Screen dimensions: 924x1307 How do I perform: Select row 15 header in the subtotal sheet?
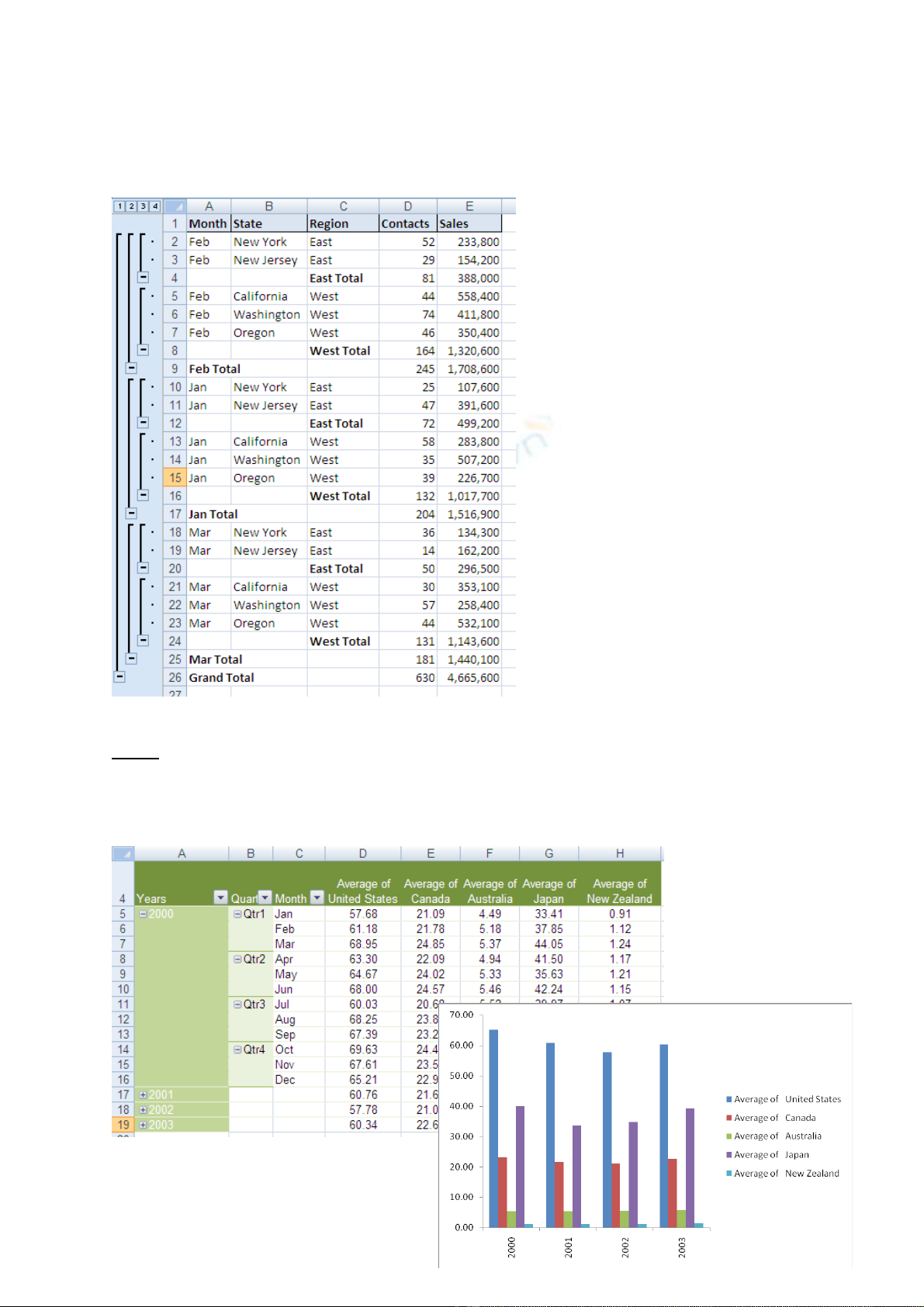[175, 478]
